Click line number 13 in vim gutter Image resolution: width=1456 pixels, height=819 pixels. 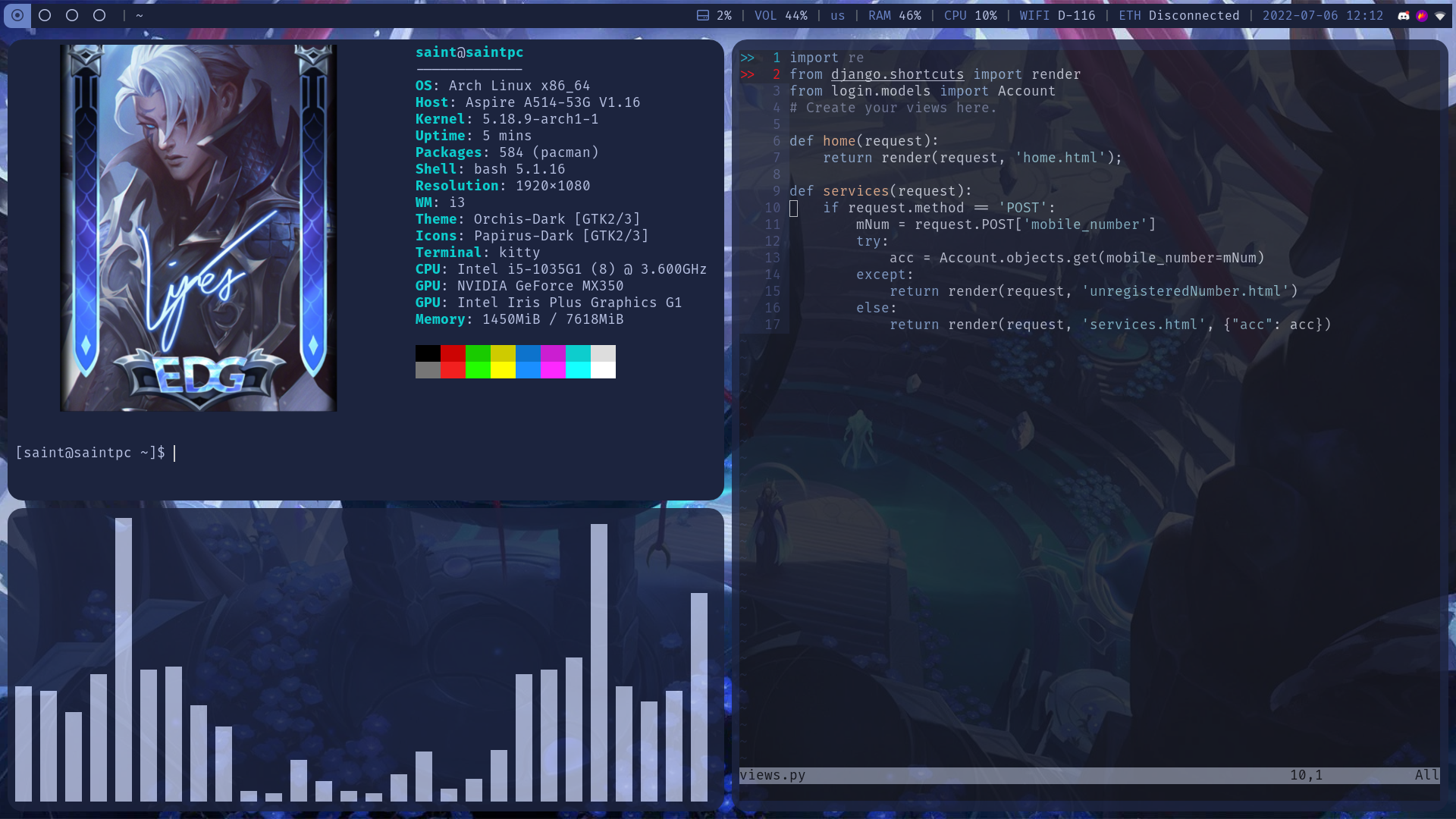coord(772,258)
